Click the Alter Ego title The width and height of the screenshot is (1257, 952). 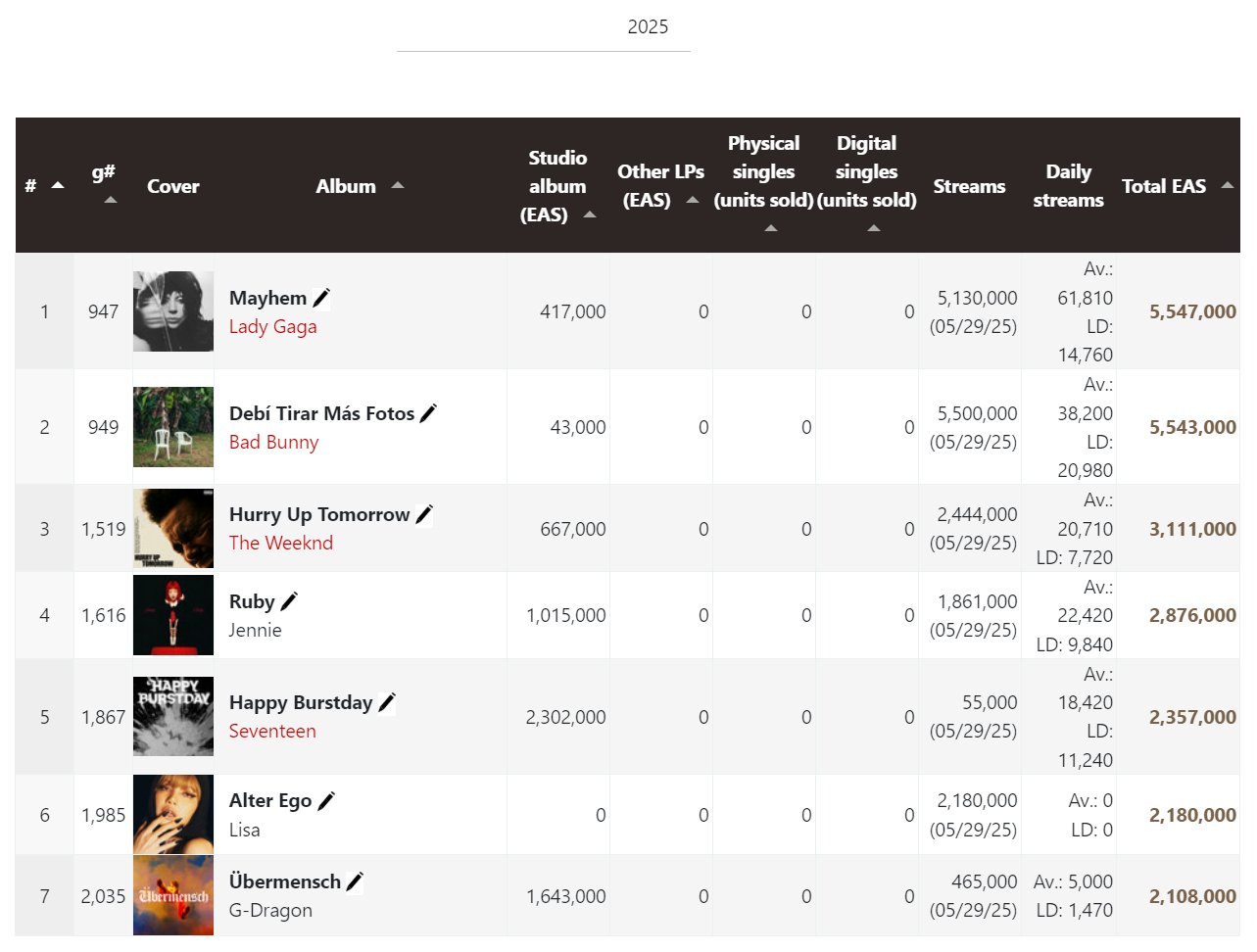(x=270, y=800)
